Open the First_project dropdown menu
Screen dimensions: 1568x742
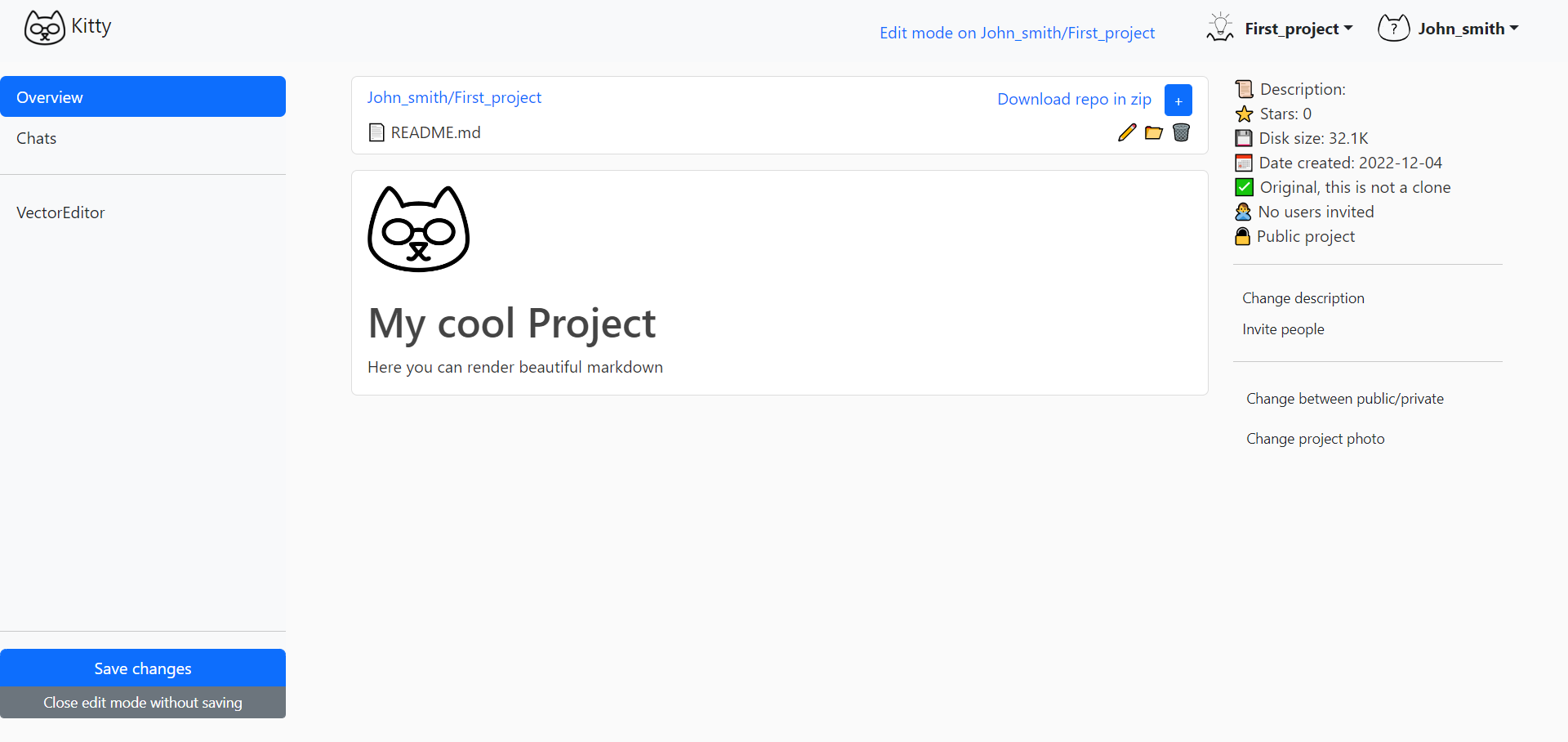[1298, 29]
